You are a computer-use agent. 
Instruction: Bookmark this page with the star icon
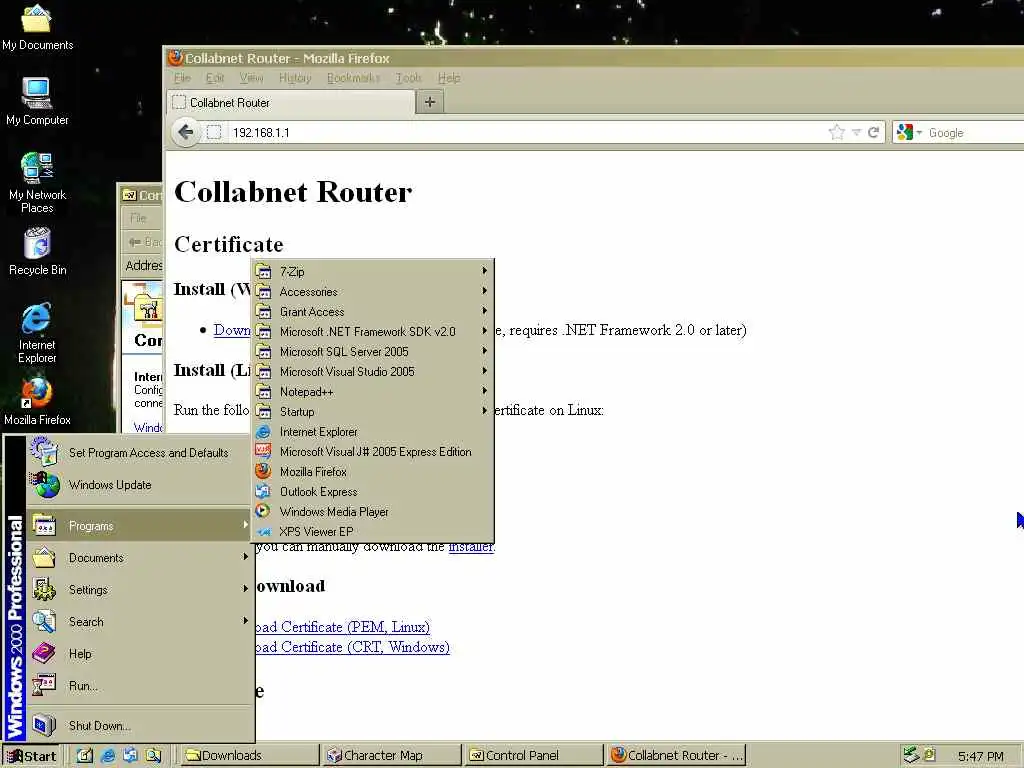click(x=837, y=133)
